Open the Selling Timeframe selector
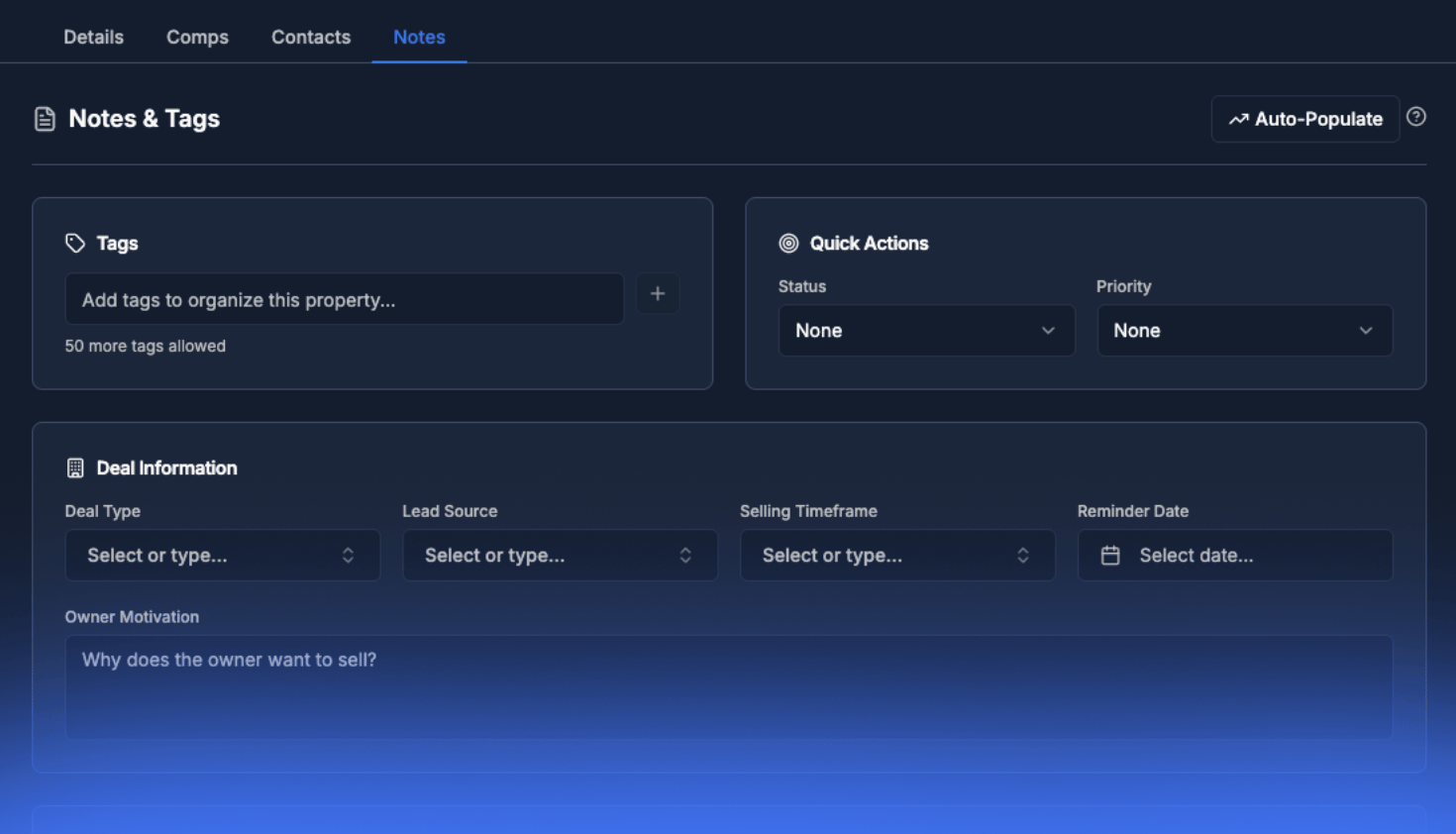The height and width of the screenshot is (834, 1456). click(x=897, y=556)
